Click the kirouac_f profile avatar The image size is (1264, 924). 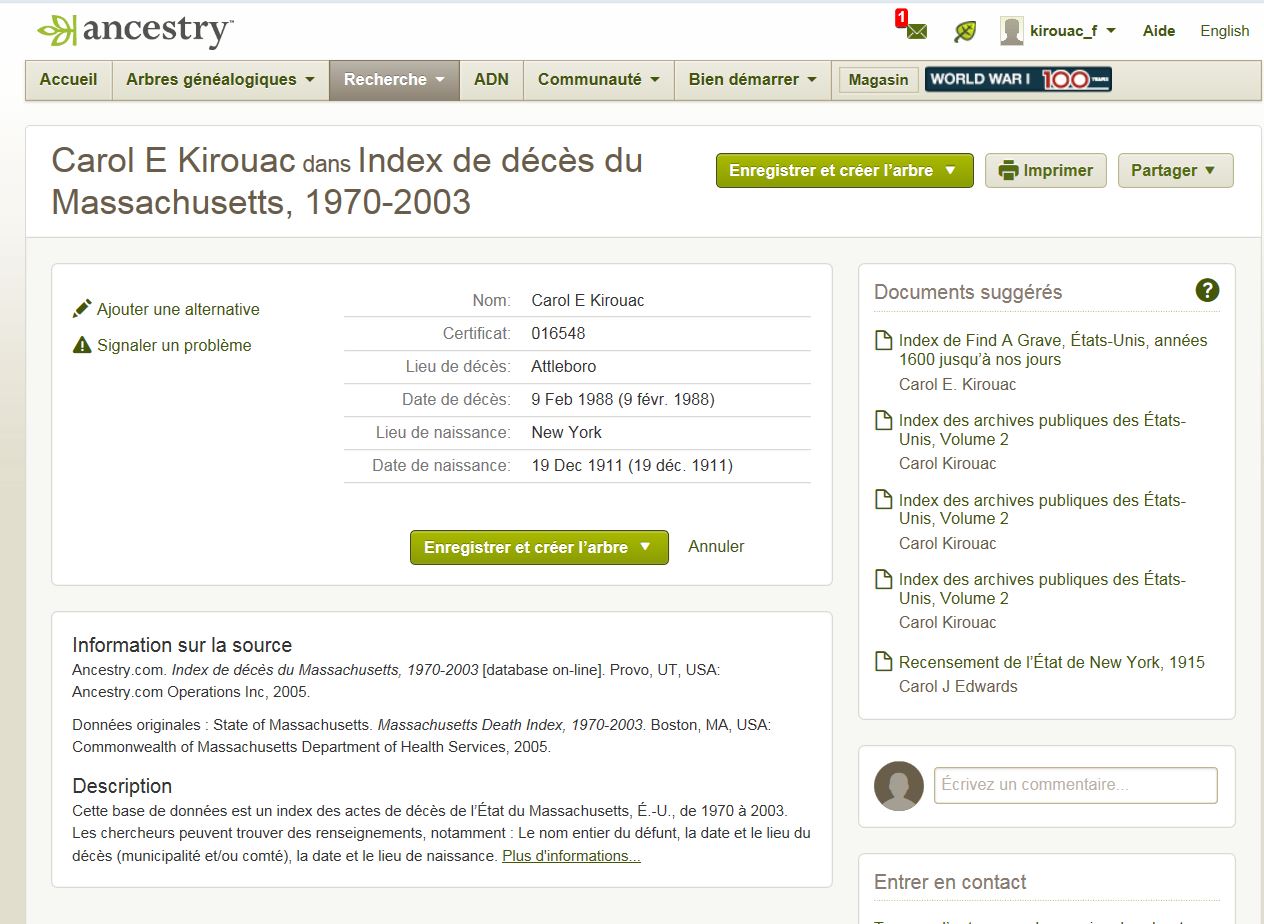click(x=1012, y=31)
